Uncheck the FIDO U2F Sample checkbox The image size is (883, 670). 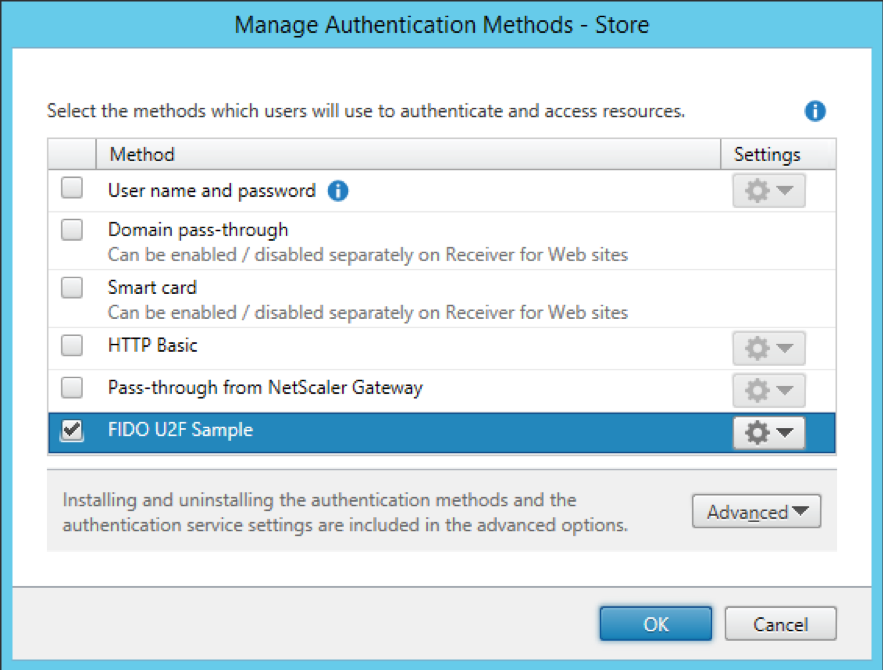point(72,431)
